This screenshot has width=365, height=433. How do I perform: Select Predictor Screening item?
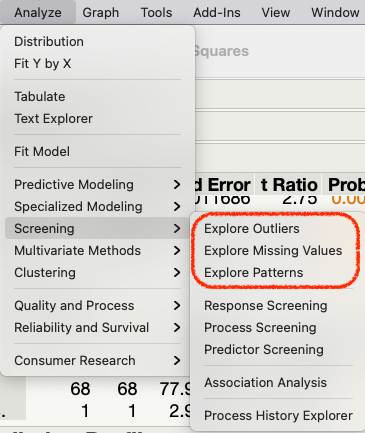pos(264,350)
